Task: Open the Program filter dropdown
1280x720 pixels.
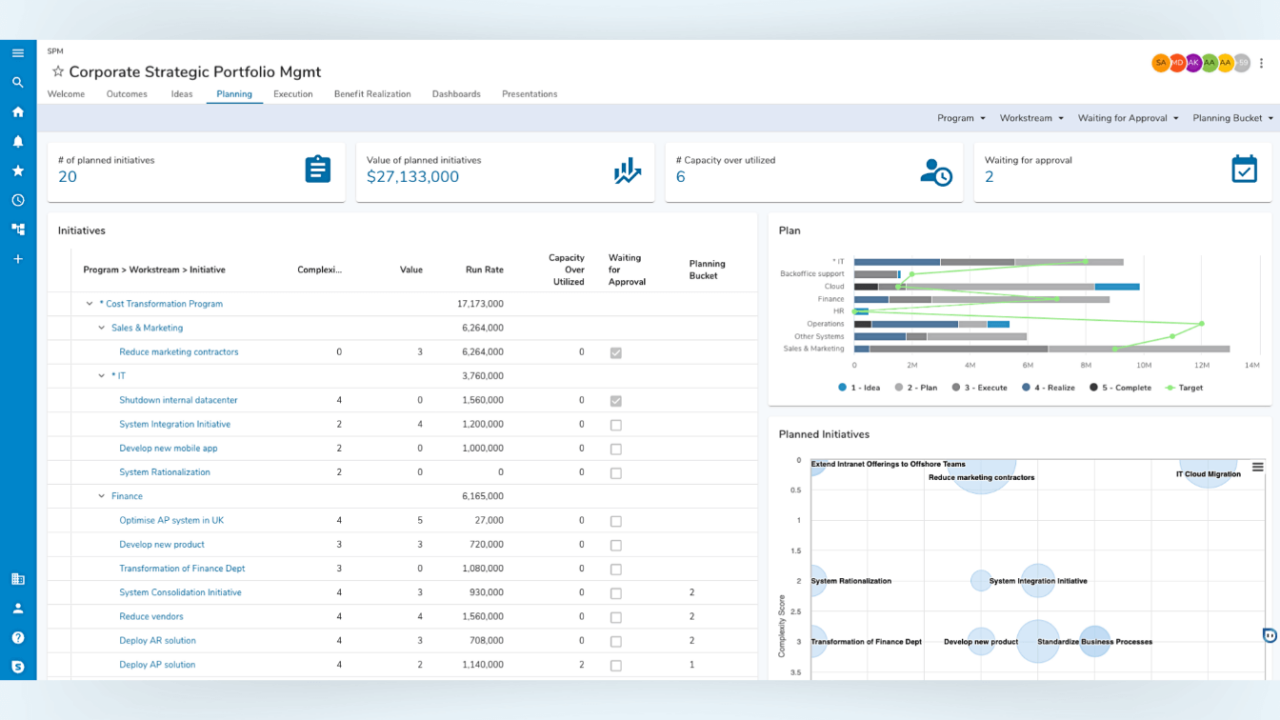Action: [x=961, y=118]
